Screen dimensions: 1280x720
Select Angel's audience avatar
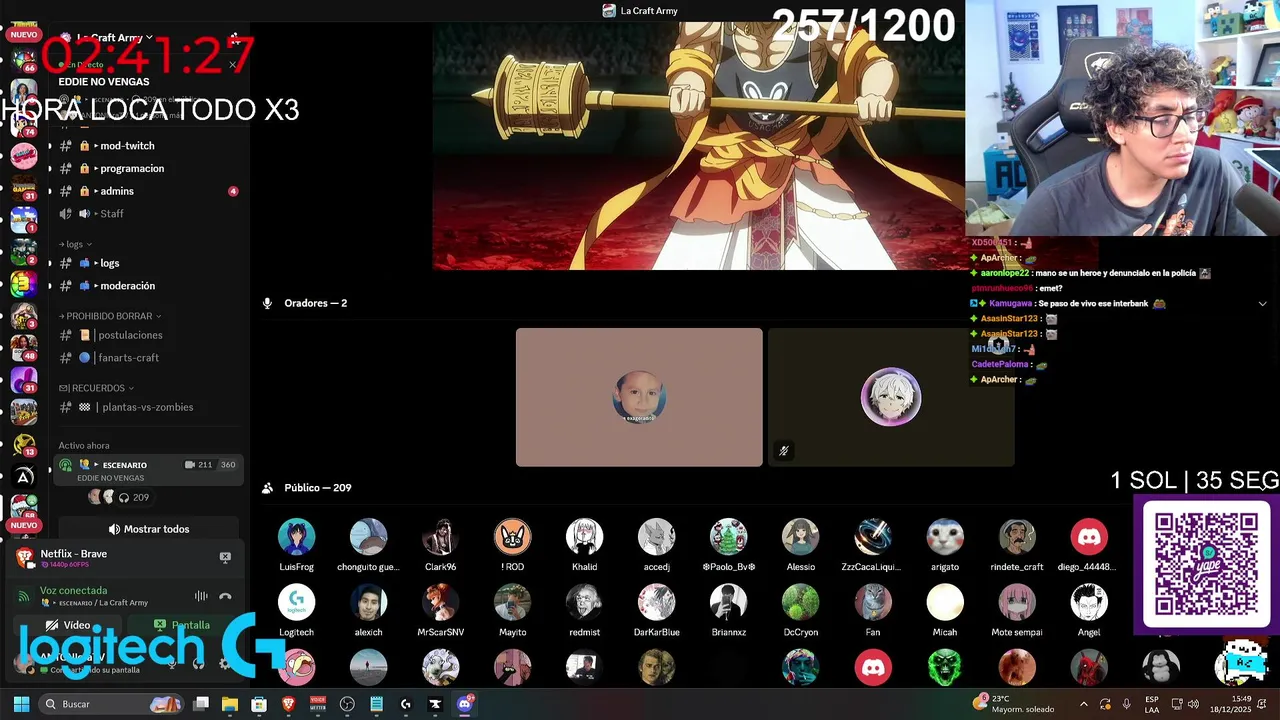point(1089,603)
